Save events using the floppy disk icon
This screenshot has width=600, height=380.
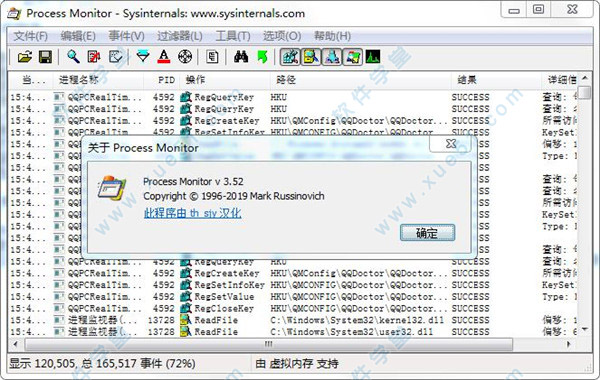(x=45, y=57)
